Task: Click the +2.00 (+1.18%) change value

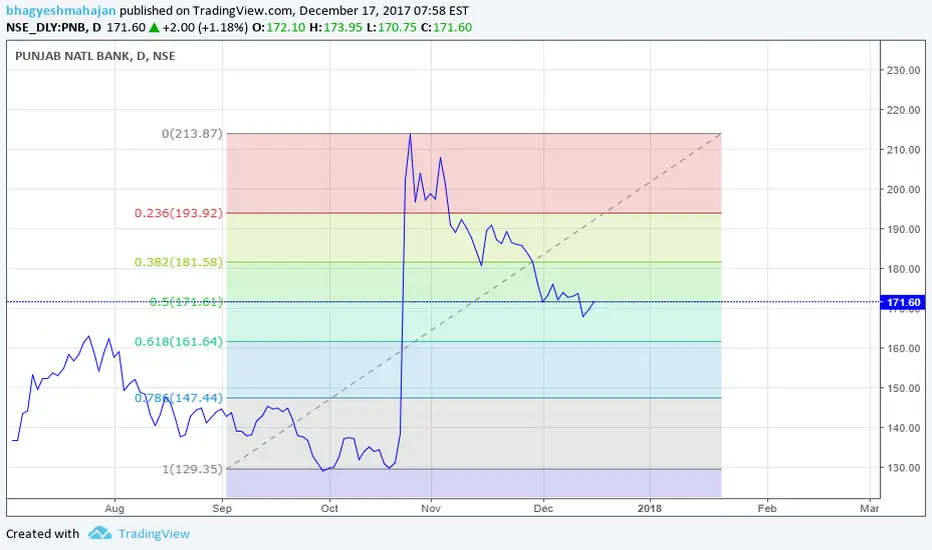Action: tap(205, 27)
